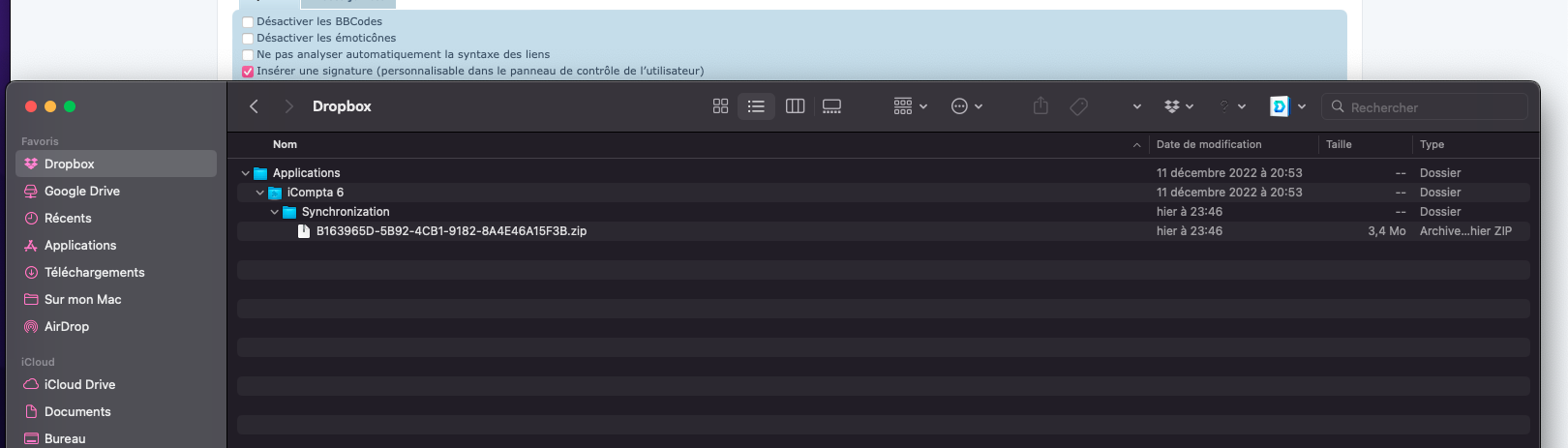Open the Dropbox toolbar menu
This screenshot has width=1568, height=448.
tap(1178, 106)
